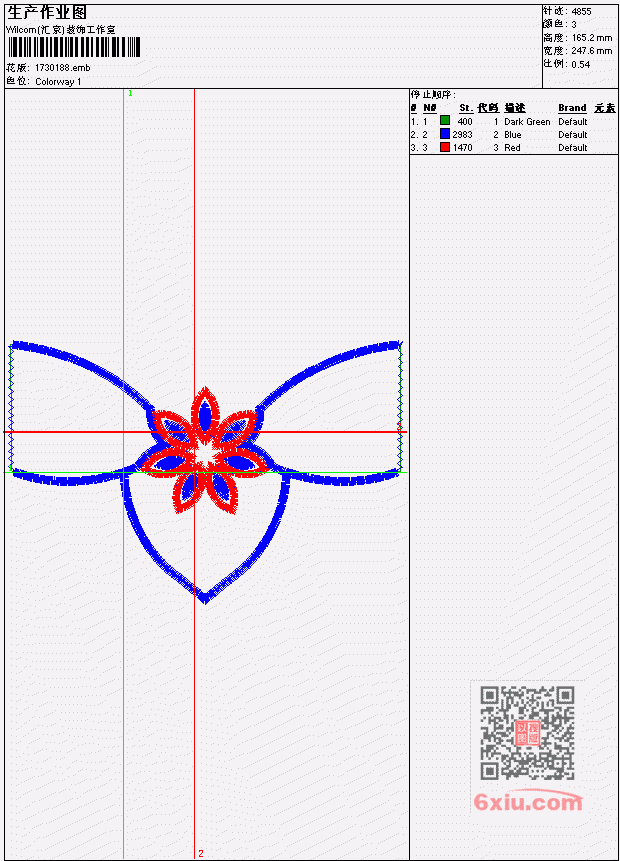The width and height of the screenshot is (620, 861).
Task: Click the Blue color swatch in stop sequence
Action: tap(445, 134)
